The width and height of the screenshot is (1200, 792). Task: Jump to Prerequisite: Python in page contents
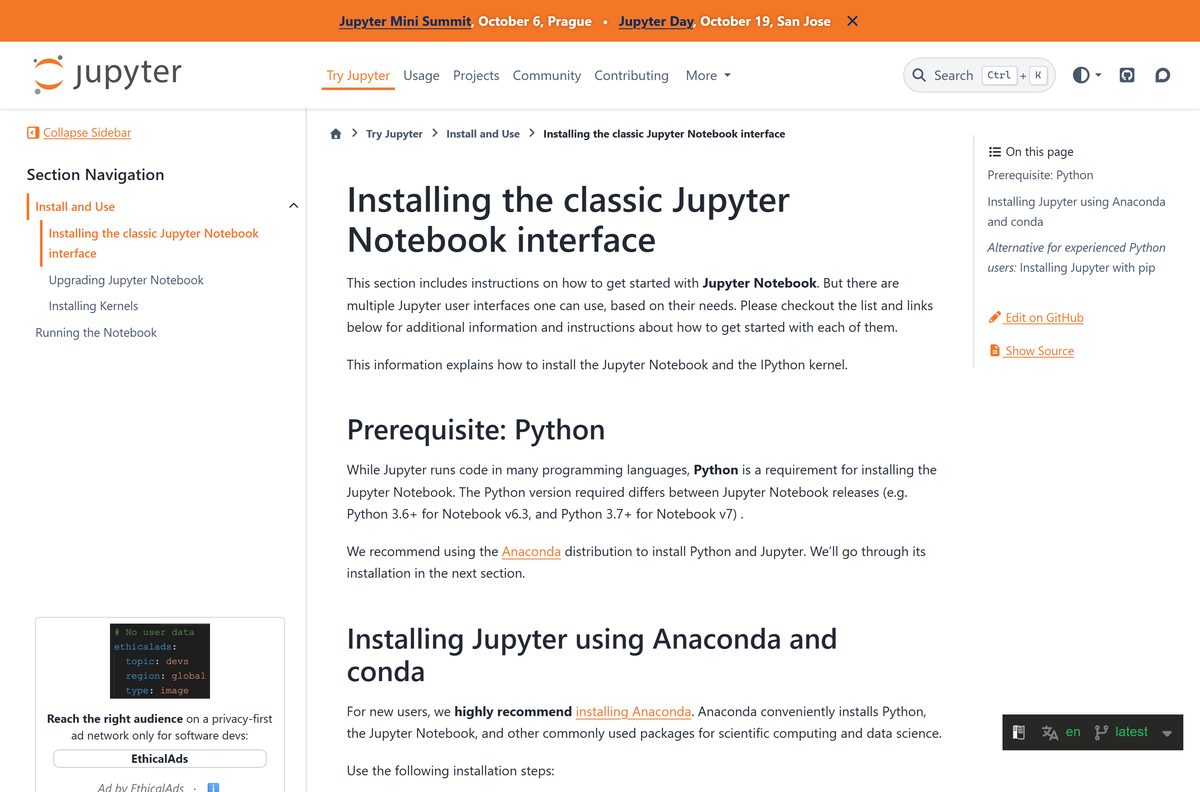(1040, 175)
